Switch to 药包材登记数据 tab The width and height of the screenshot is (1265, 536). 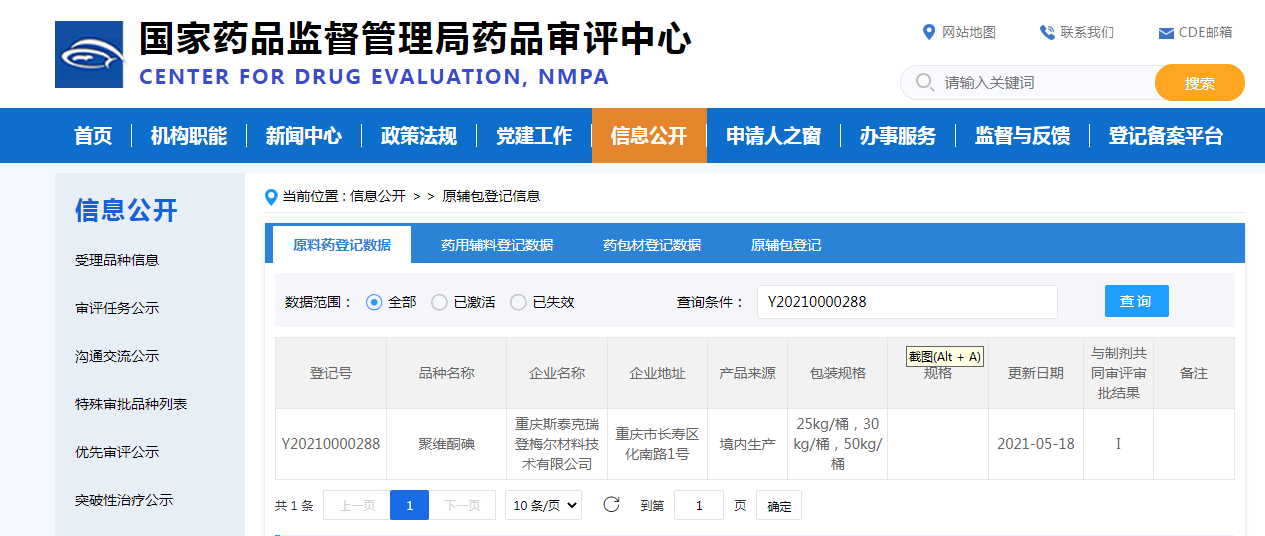652,245
